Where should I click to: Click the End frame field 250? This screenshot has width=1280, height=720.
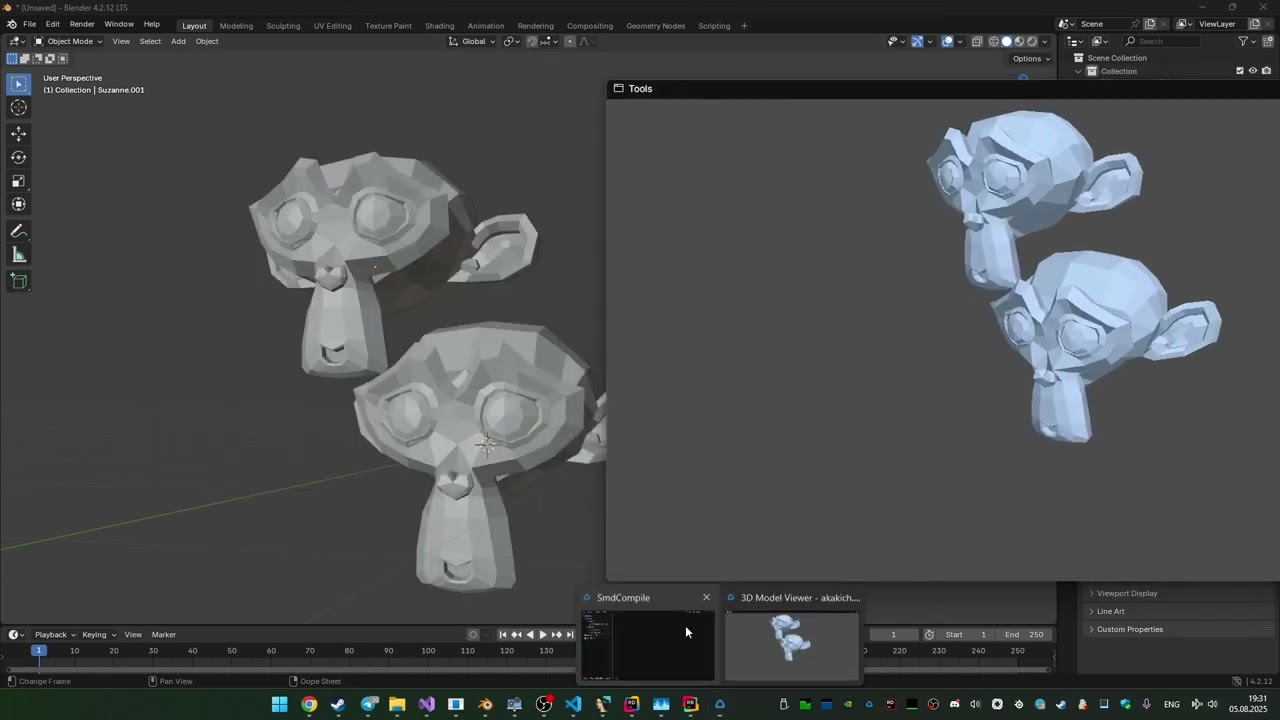tap(1024, 634)
